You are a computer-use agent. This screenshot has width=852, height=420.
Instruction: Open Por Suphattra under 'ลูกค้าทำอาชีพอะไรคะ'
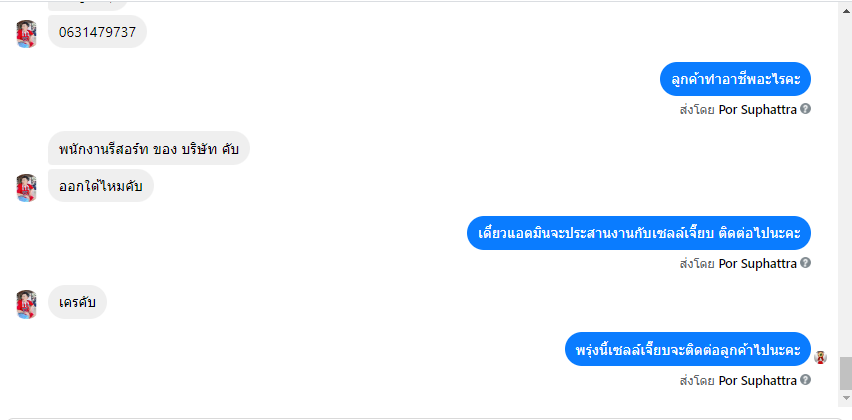(x=757, y=109)
